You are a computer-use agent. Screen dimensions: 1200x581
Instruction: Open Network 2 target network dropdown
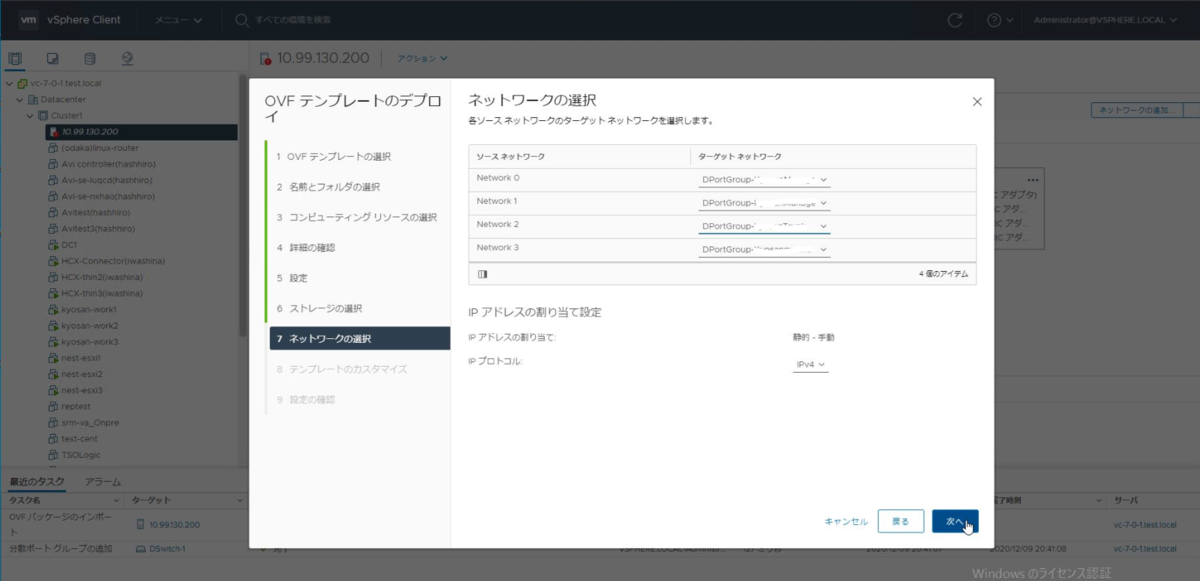coord(765,226)
